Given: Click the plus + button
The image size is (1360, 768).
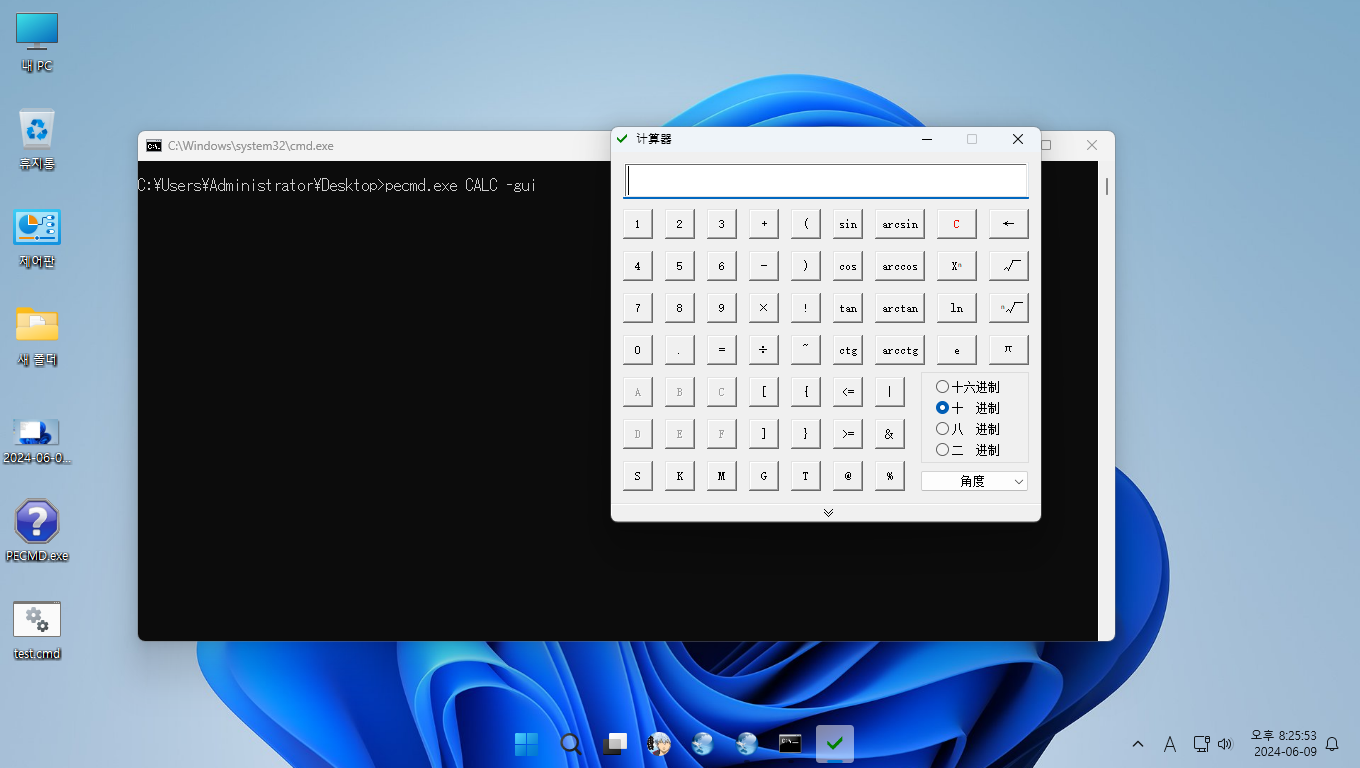Looking at the screenshot, I should coord(763,224).
